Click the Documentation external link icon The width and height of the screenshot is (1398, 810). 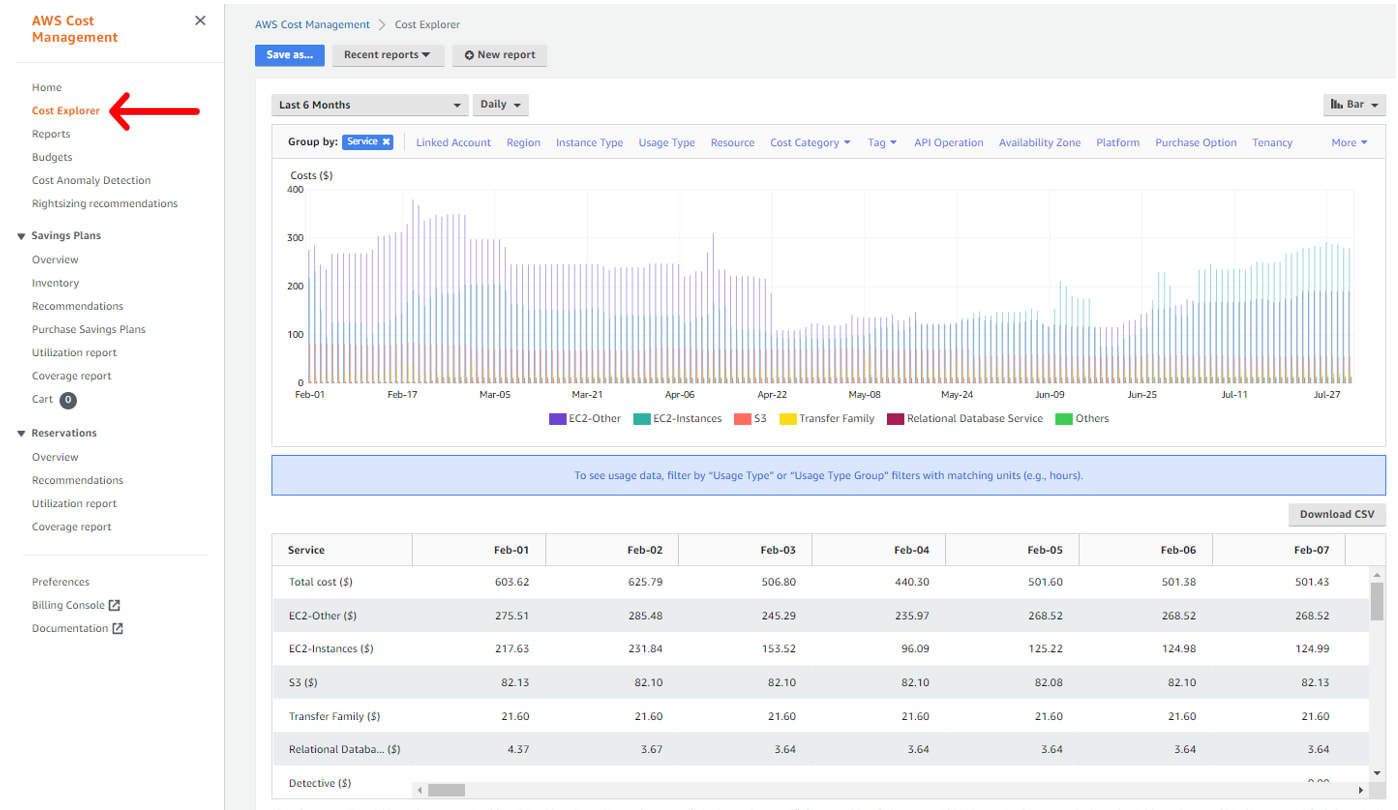click(118, 628)
